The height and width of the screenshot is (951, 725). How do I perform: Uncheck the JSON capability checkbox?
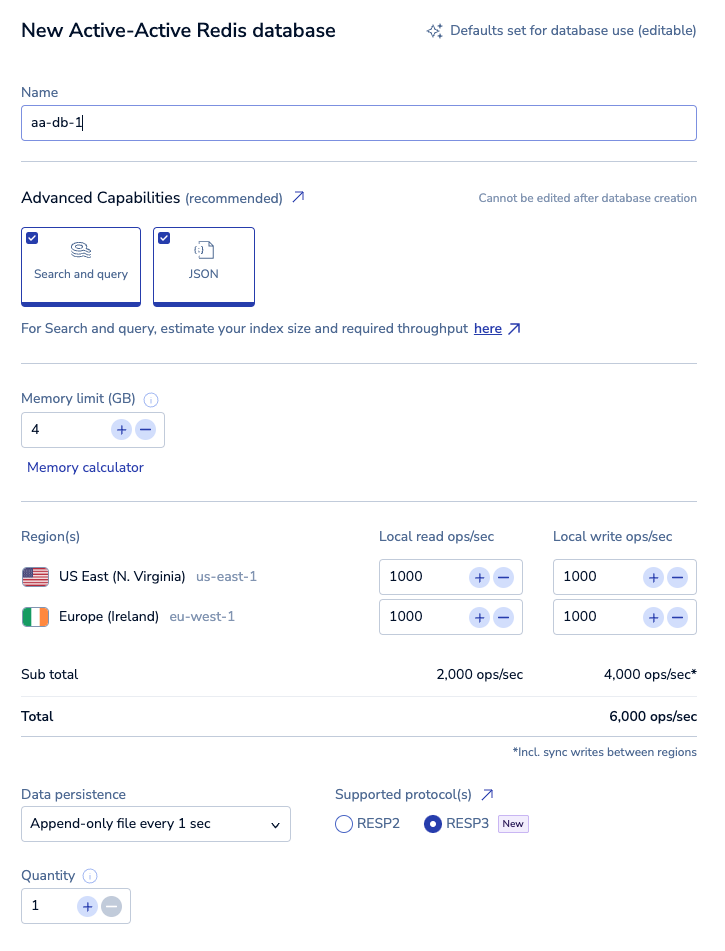164,238
